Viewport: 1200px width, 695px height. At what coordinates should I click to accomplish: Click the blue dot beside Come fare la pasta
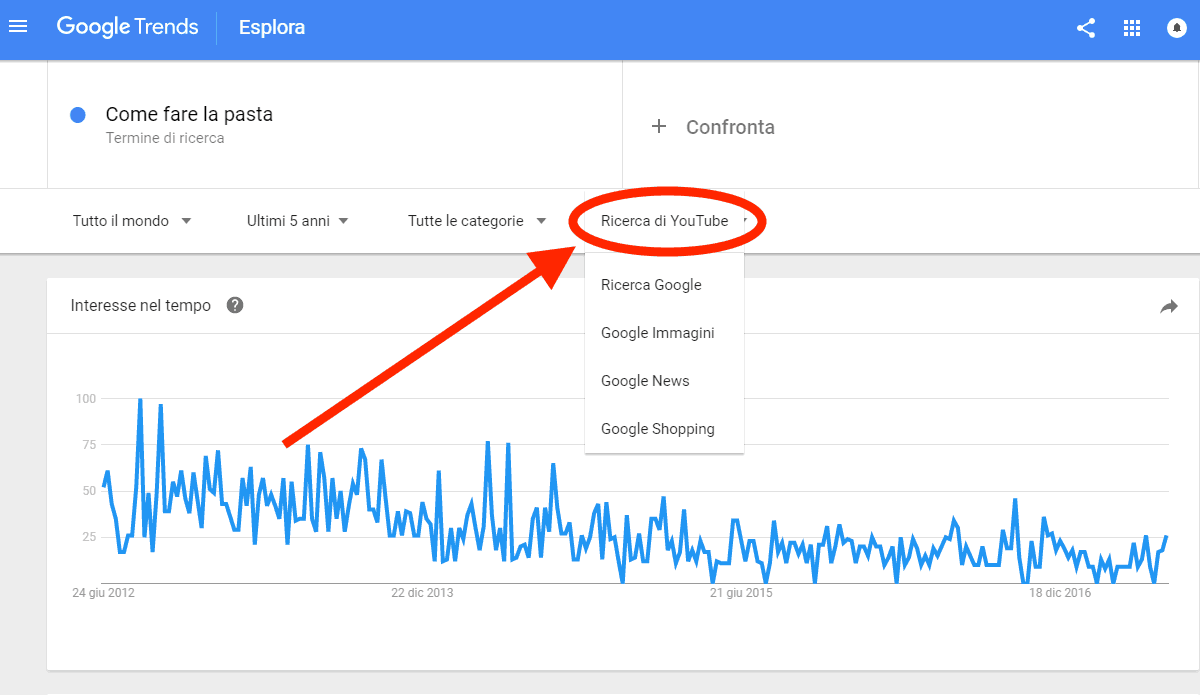pos(77,115)
